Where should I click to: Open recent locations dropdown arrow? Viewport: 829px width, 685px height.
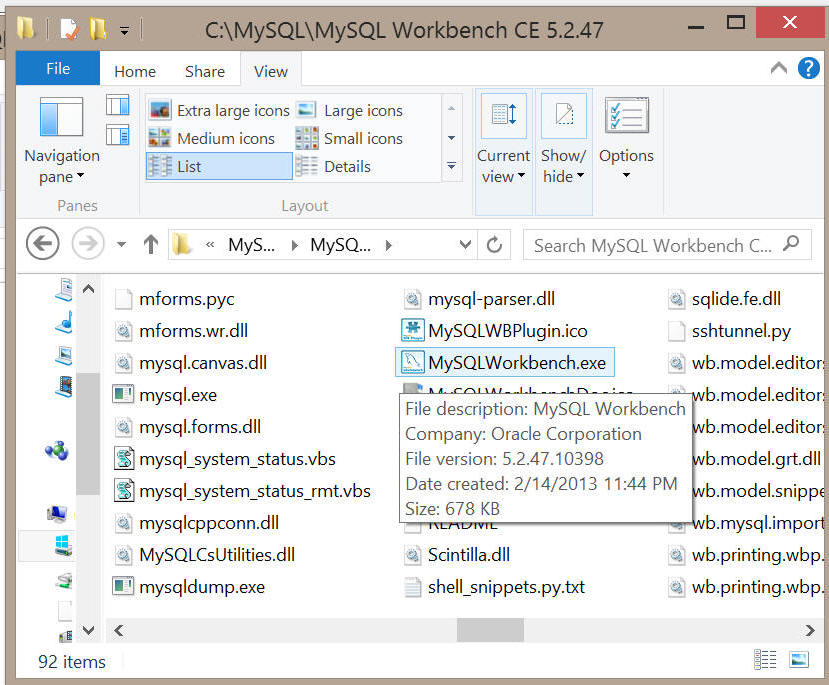tap(122, 244)
